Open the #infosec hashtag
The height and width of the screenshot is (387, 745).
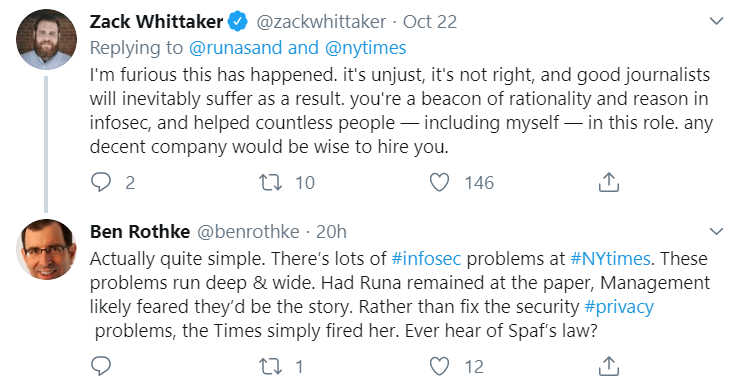pyautogui.click(x=426, y=259)
